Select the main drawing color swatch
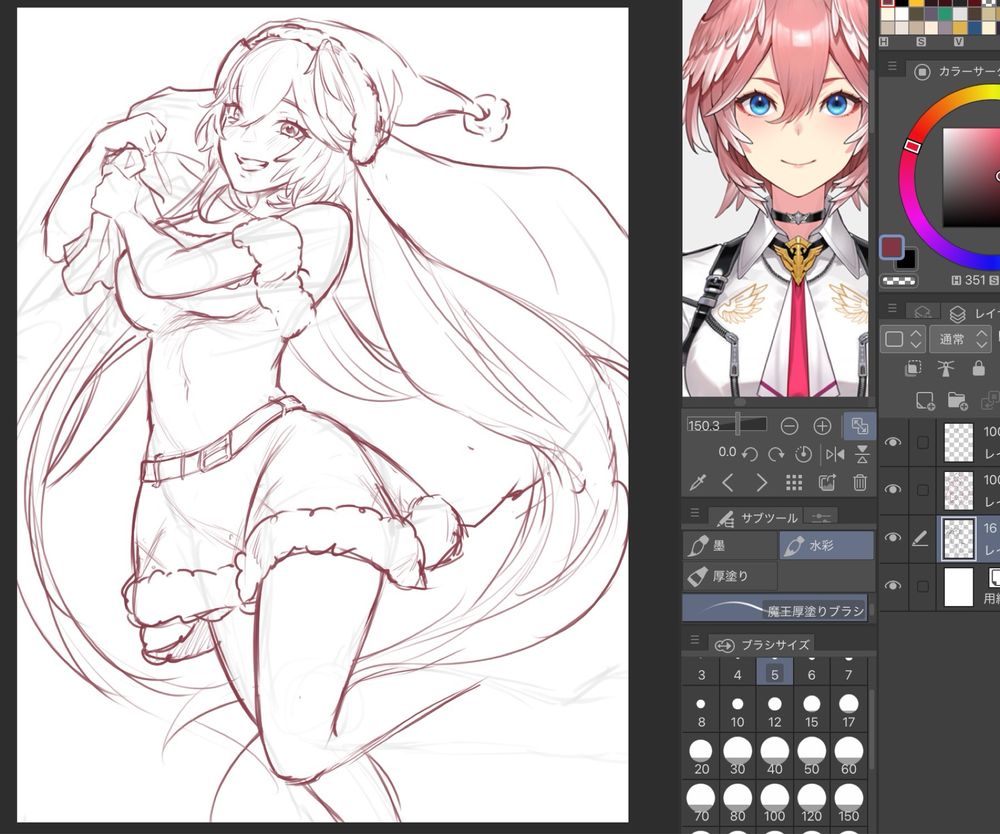The width and height of the screenshot is (1000, 834). pos(892,247)
